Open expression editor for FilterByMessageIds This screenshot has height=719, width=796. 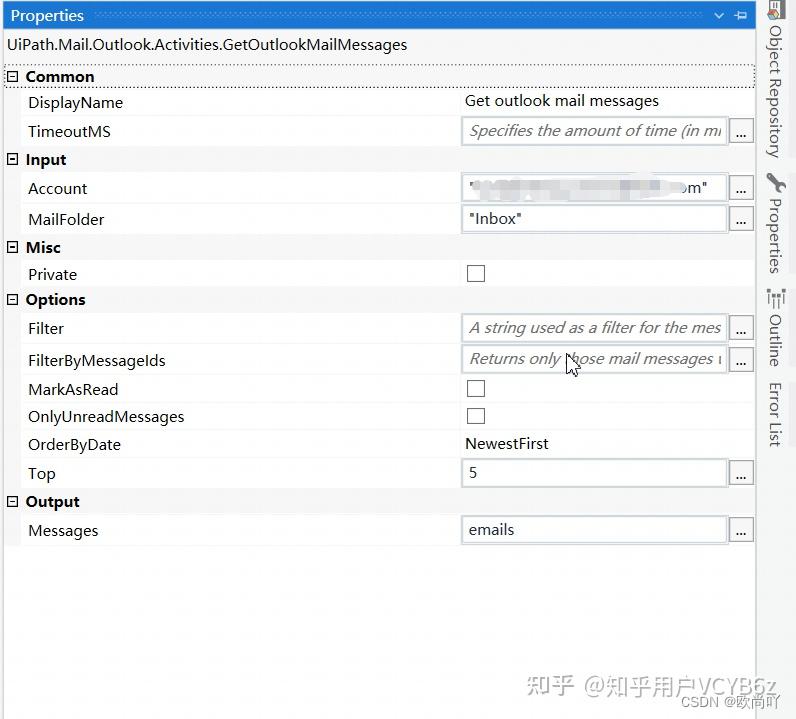741,360
